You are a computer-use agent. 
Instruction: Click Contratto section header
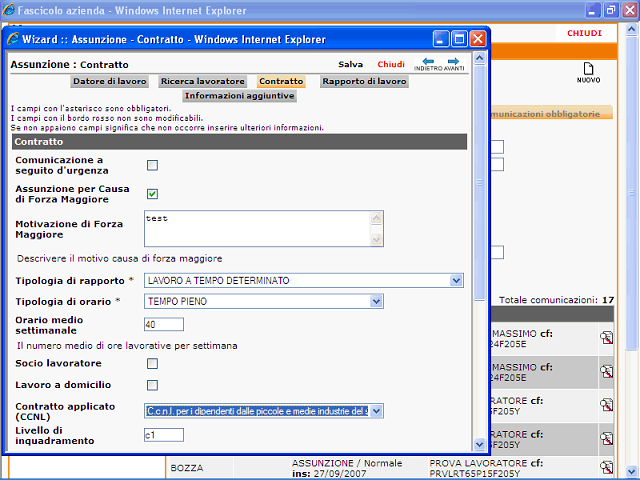coord(239,142)
